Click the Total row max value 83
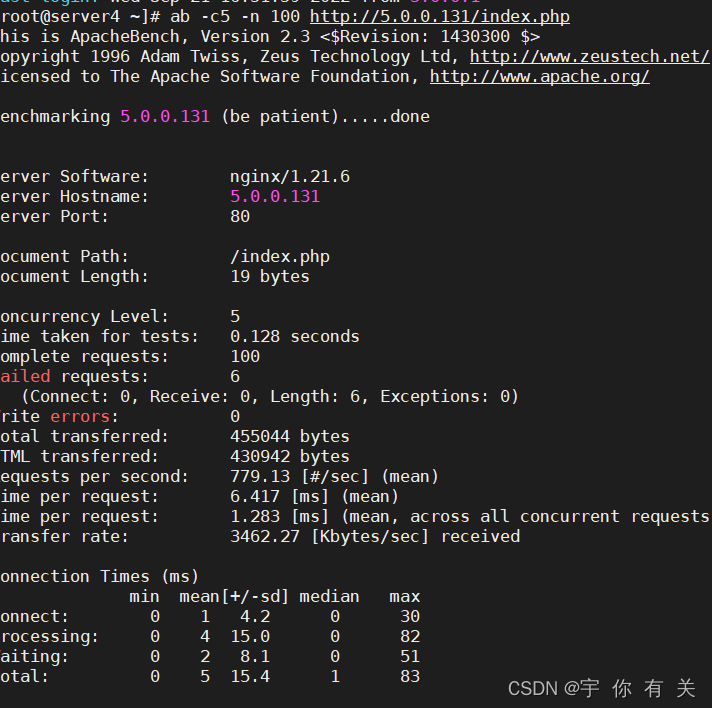 tap(410, 676)
